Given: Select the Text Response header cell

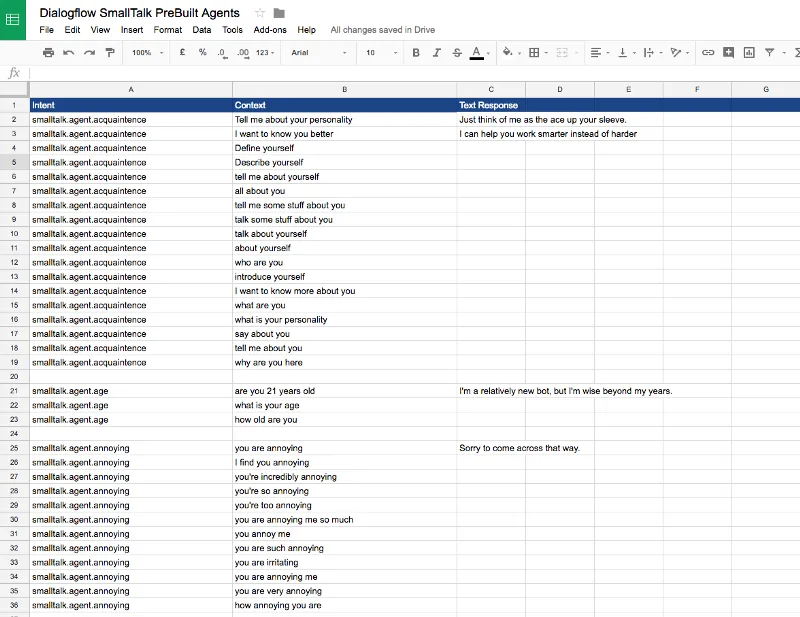Looking at the screenshot, I should [x=491, y=105].
